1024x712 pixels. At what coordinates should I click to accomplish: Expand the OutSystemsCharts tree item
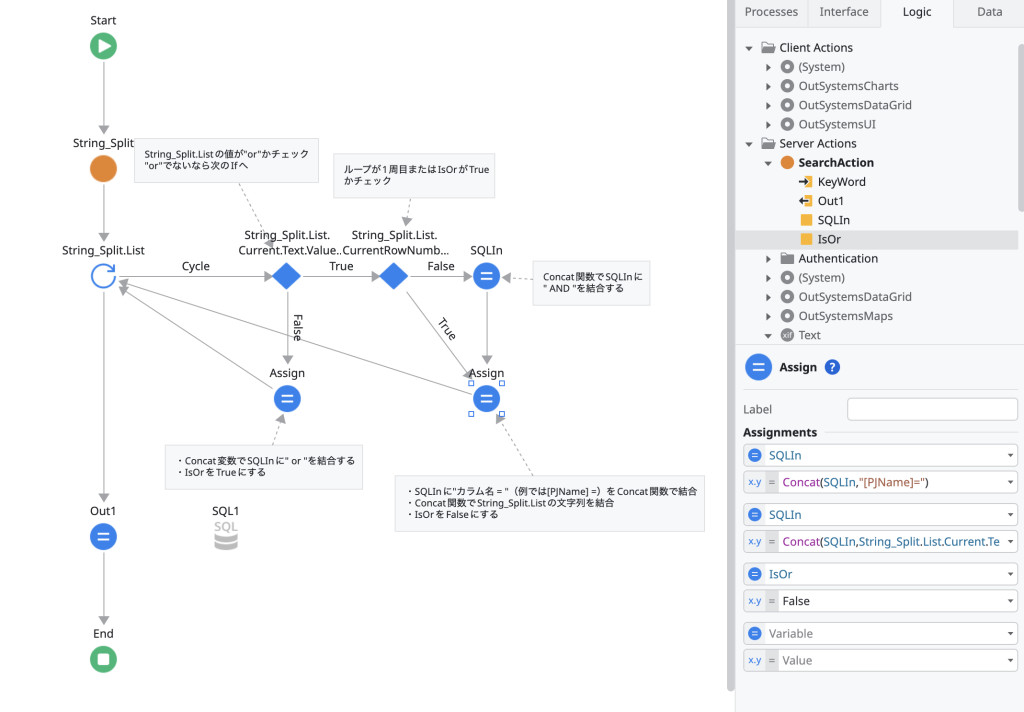tap(769, 86)
